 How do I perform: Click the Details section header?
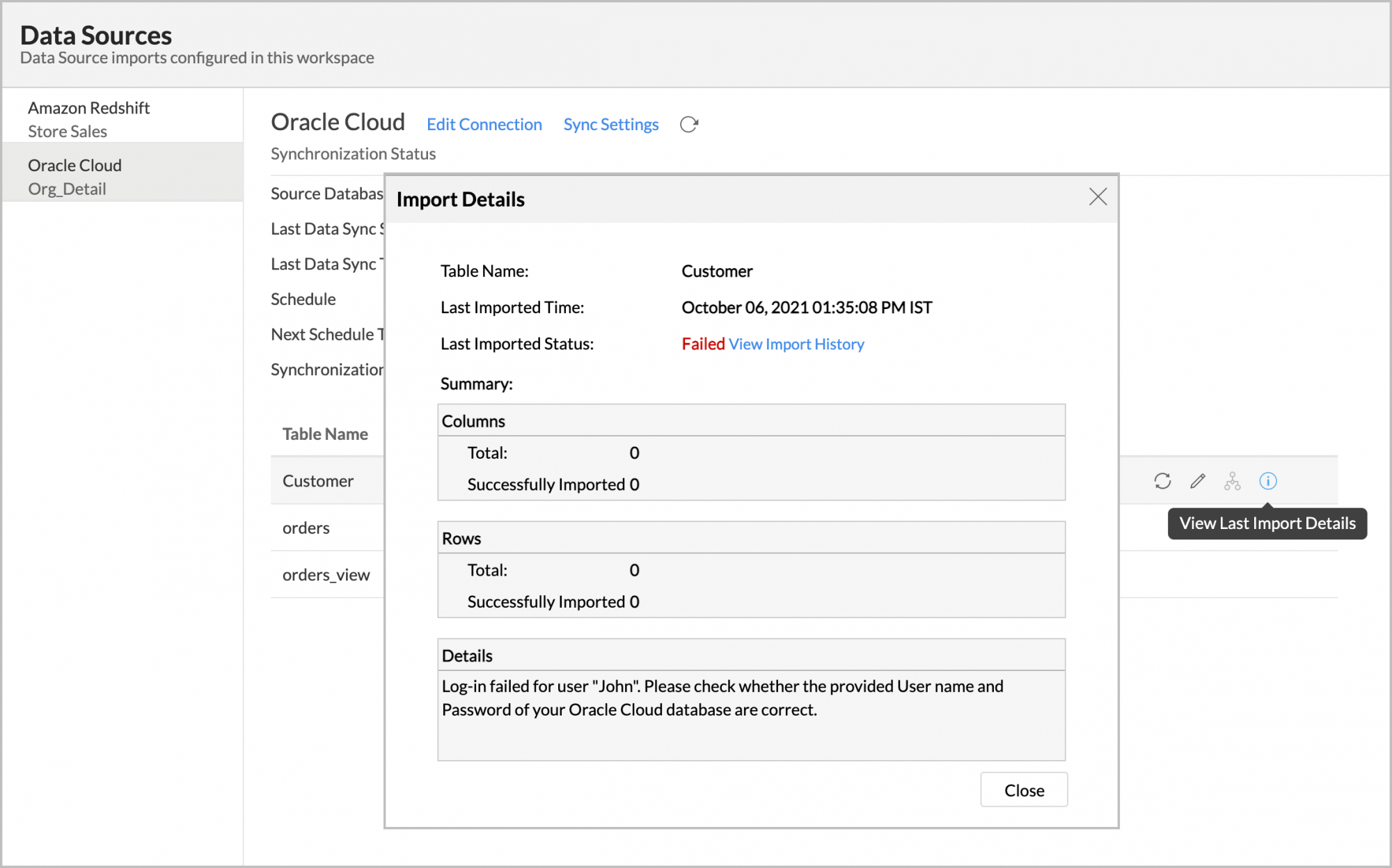point(752,656)
